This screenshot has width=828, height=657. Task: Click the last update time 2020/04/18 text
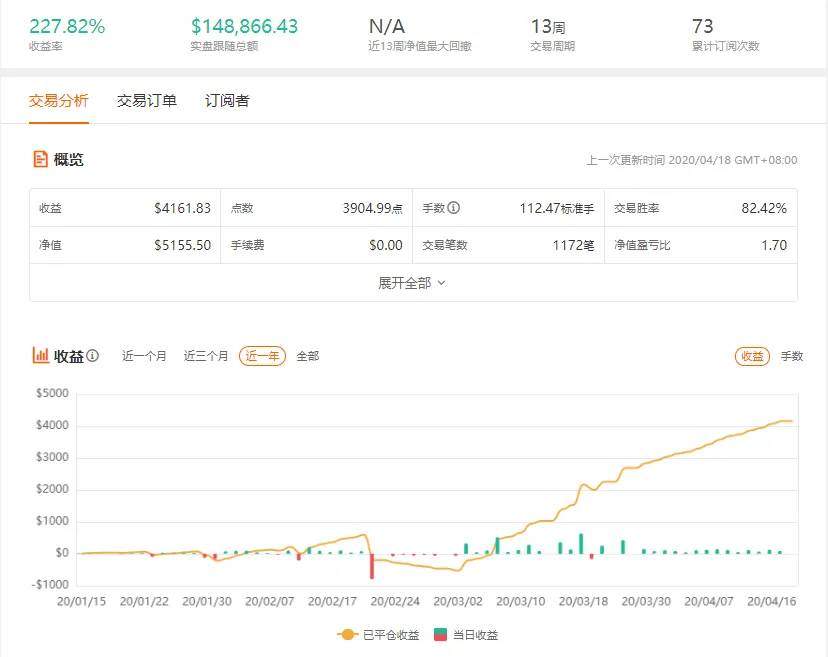pyautogui.click(x=692, y=160)
